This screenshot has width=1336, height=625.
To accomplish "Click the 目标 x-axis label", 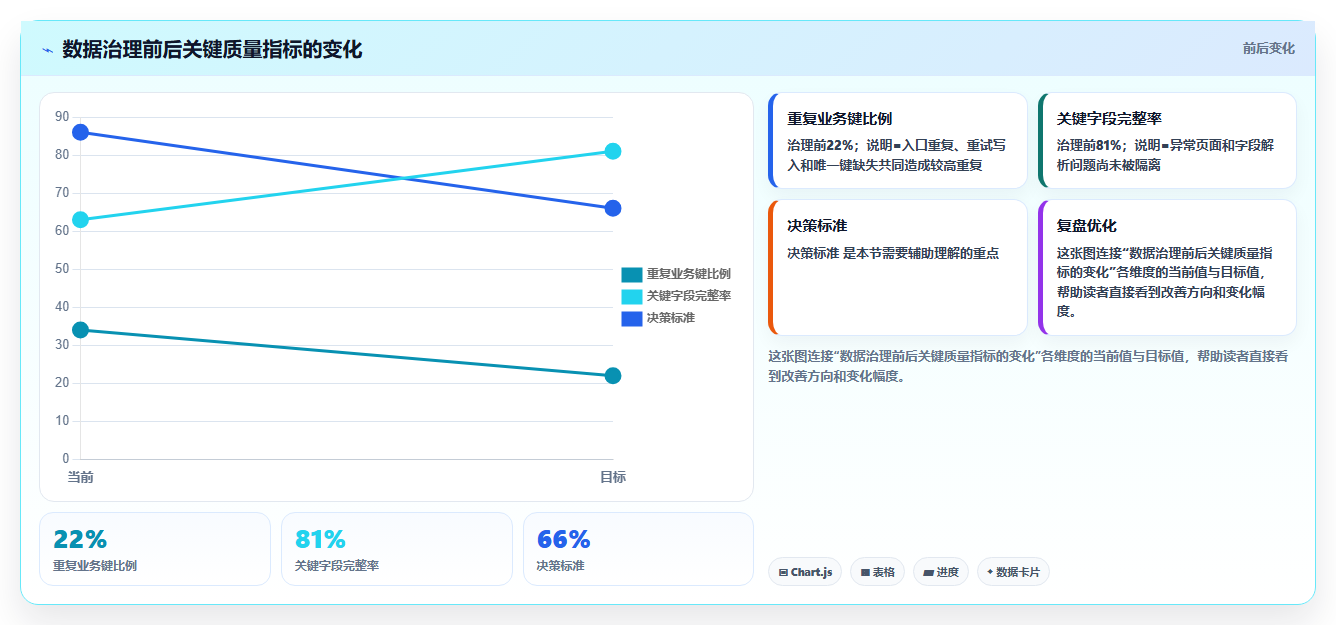I will 613,477.
